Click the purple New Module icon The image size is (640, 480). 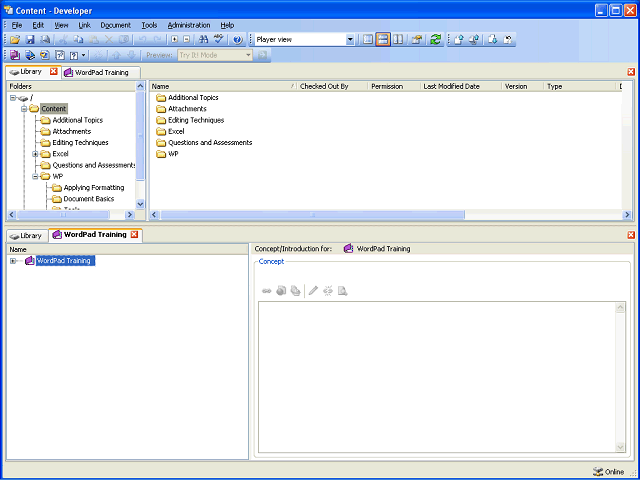15,55
